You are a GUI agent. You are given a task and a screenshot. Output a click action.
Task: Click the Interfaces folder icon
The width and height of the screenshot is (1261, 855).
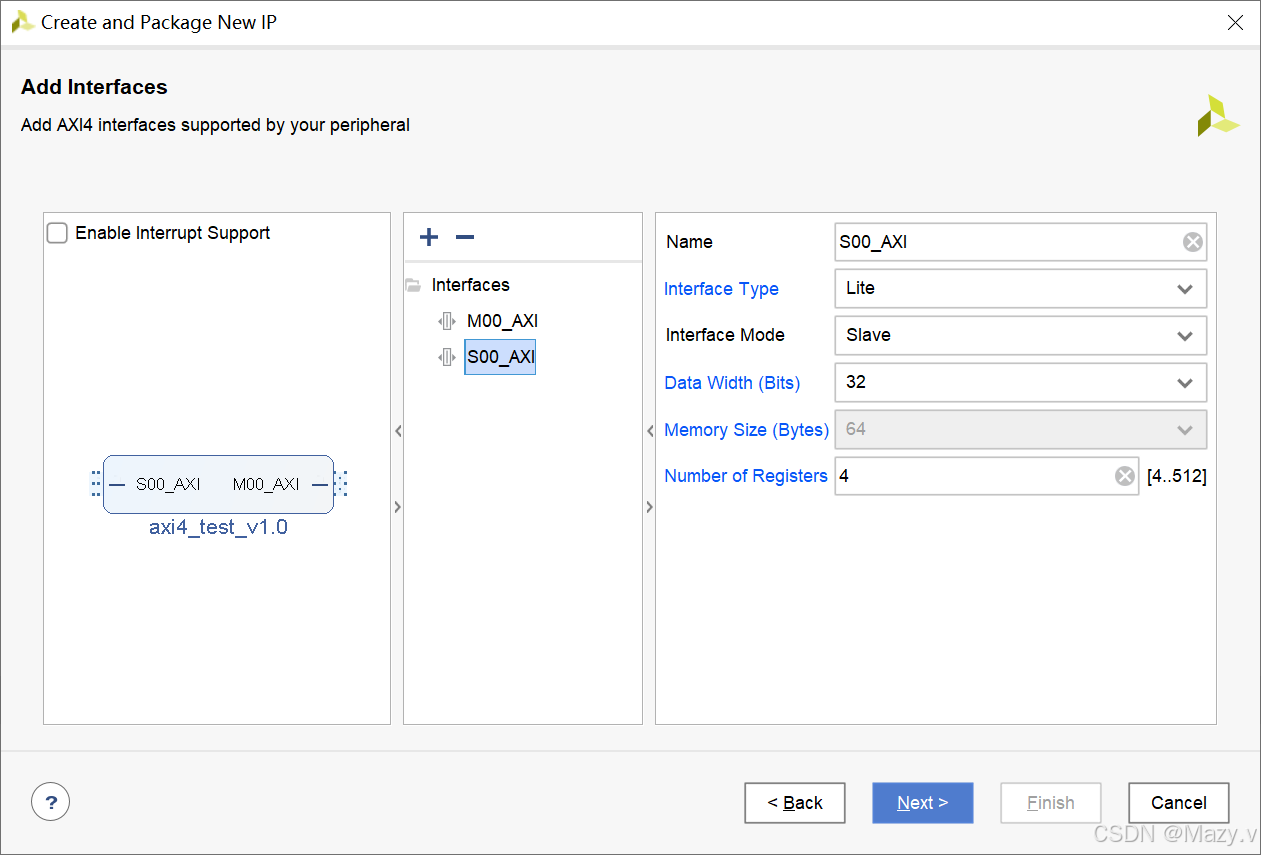point(413,285)
